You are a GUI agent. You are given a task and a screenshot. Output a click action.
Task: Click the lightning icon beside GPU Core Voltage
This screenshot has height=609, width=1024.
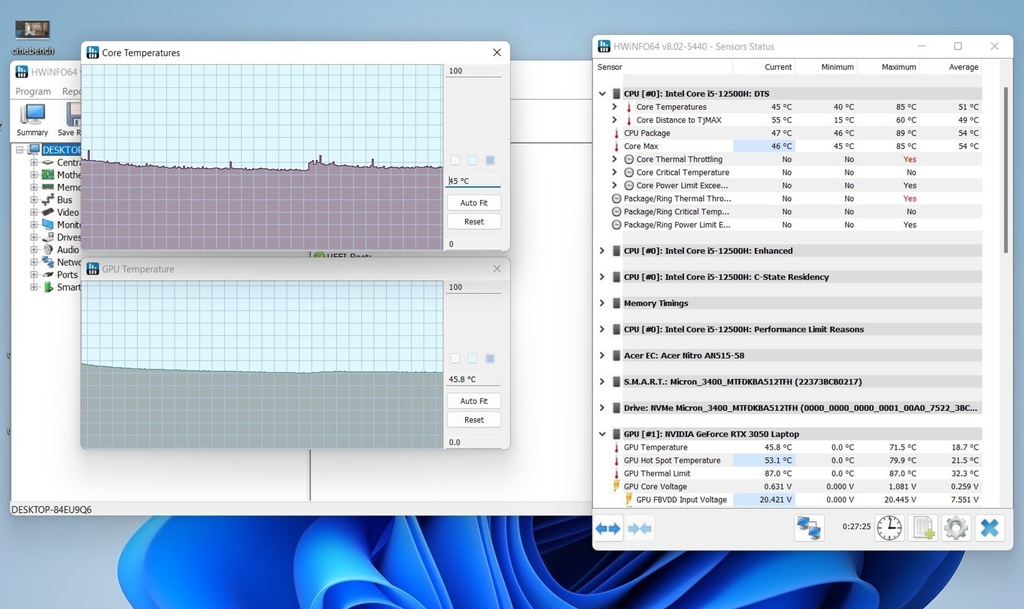click(616, 486)
